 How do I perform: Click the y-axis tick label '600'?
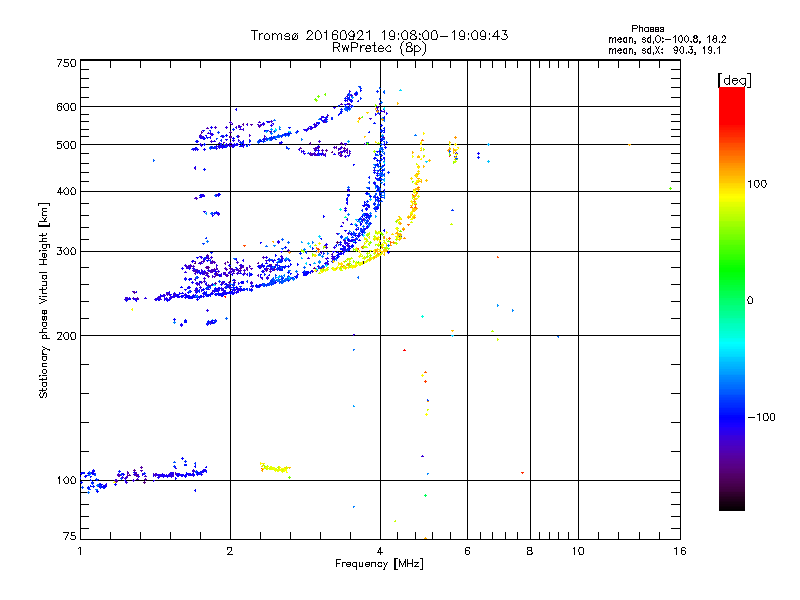(x=66, y=107)
